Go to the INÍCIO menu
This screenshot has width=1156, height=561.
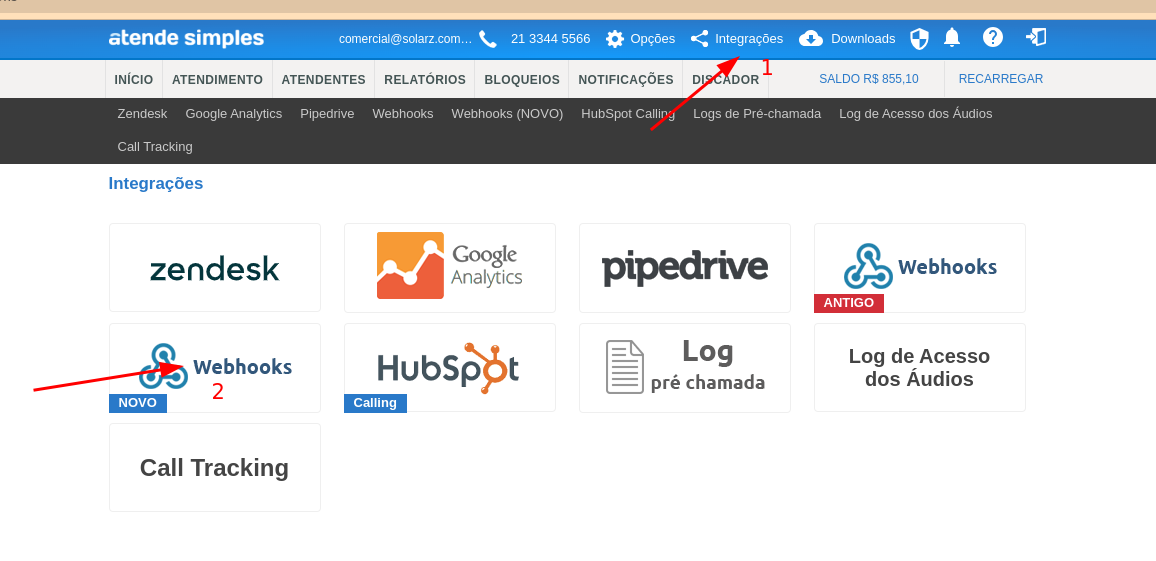pyautogui.click(x=134, y=80)
